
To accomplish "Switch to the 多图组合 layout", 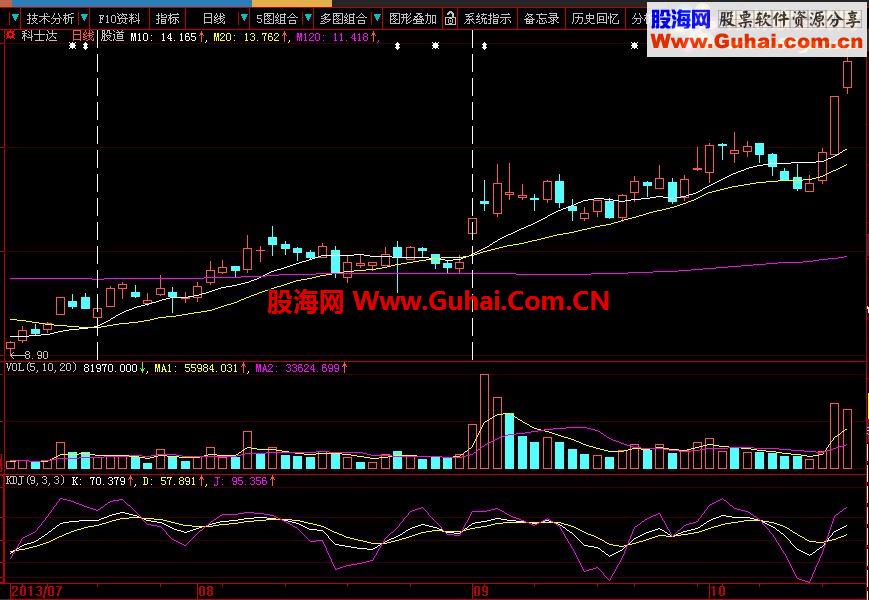I will [343, 19].
